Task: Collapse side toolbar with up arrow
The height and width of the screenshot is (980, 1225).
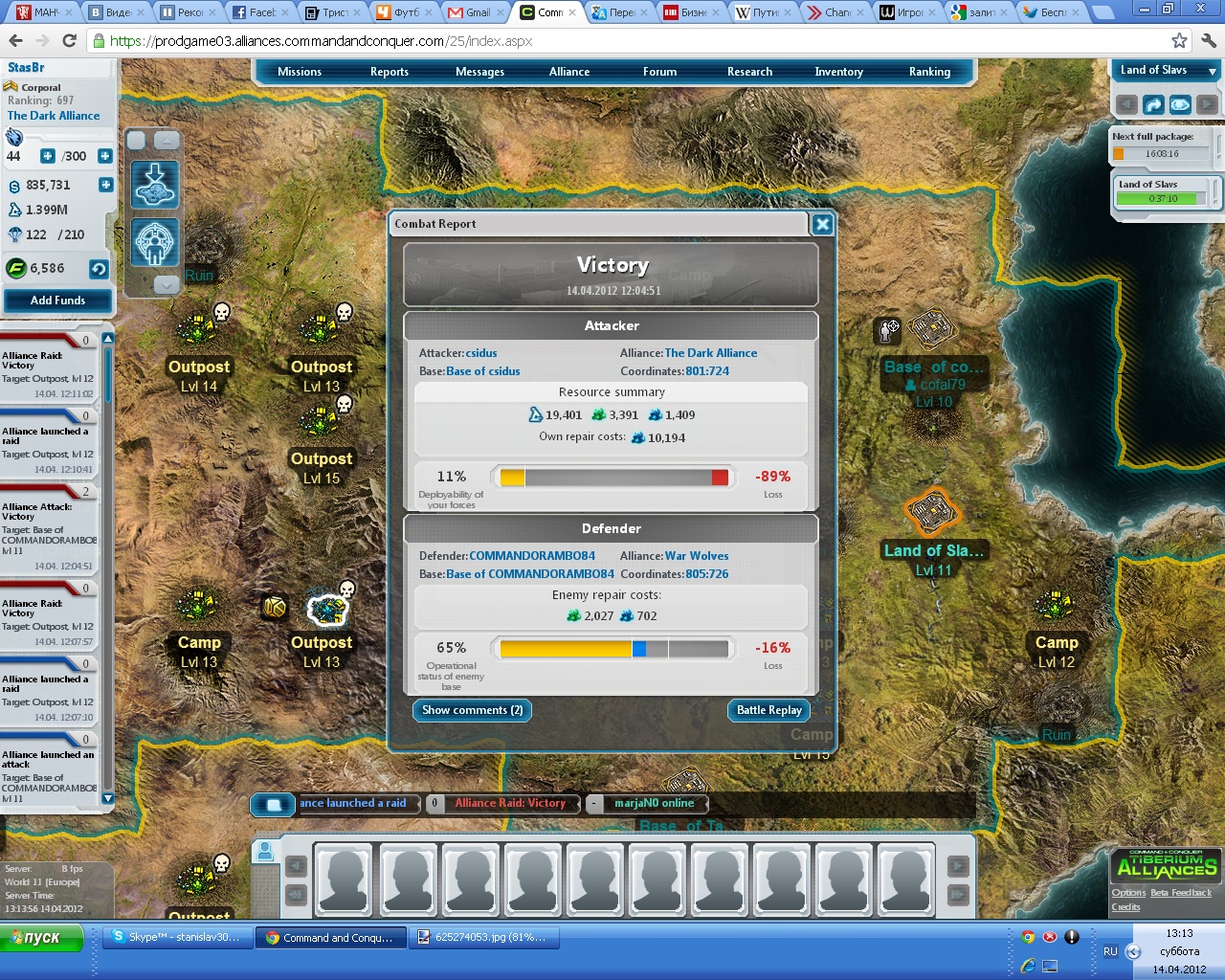Action: click(167, 141)
